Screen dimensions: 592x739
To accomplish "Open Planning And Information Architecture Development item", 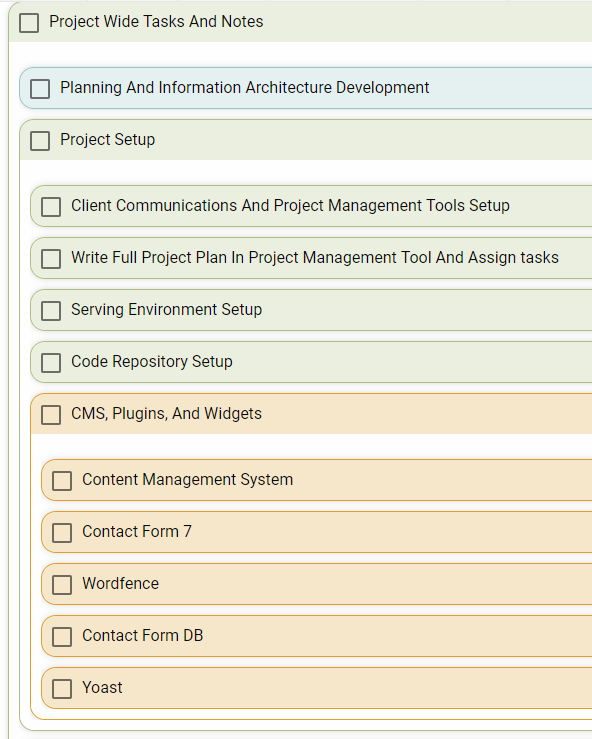I will pyautogui.click(x=245, y=88).
